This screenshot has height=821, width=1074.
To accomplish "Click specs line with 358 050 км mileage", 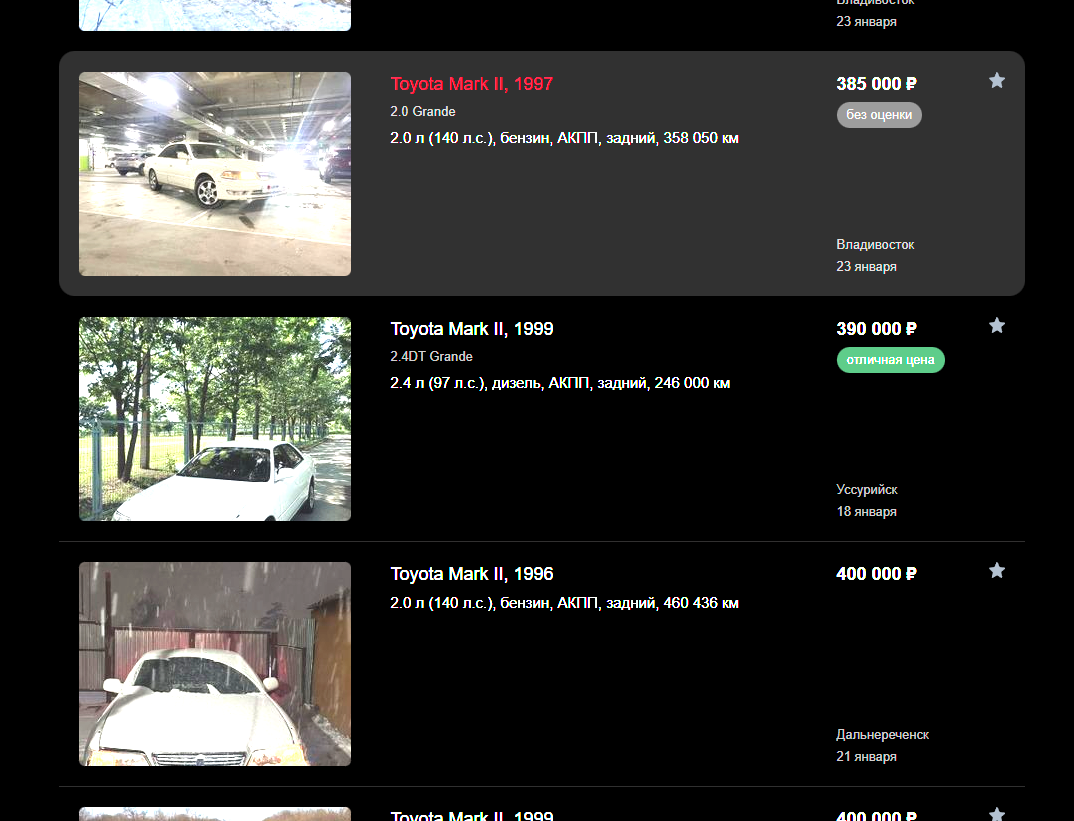I will [x=564, y=138].
